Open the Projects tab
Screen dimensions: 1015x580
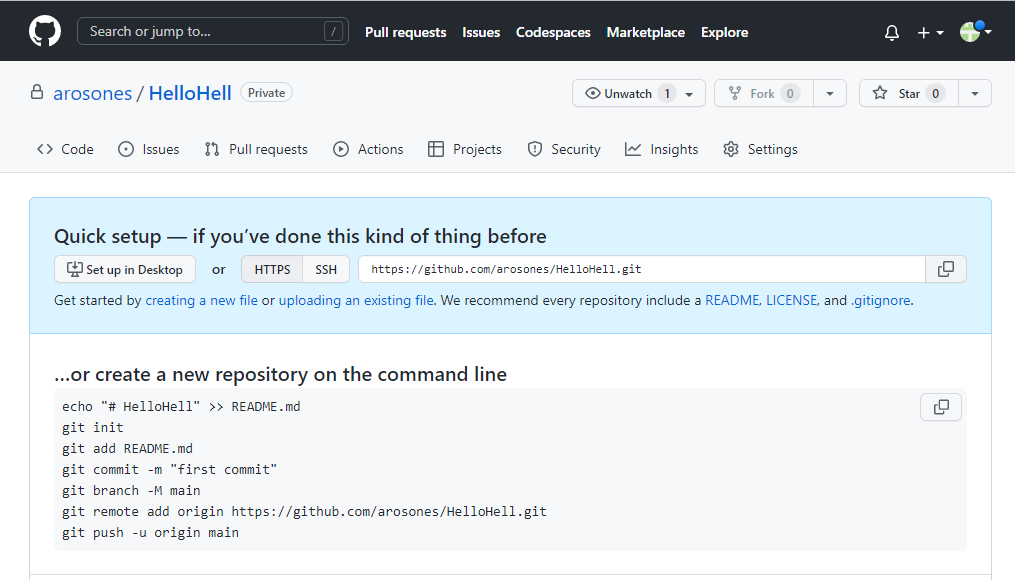[x=465, y=149]
